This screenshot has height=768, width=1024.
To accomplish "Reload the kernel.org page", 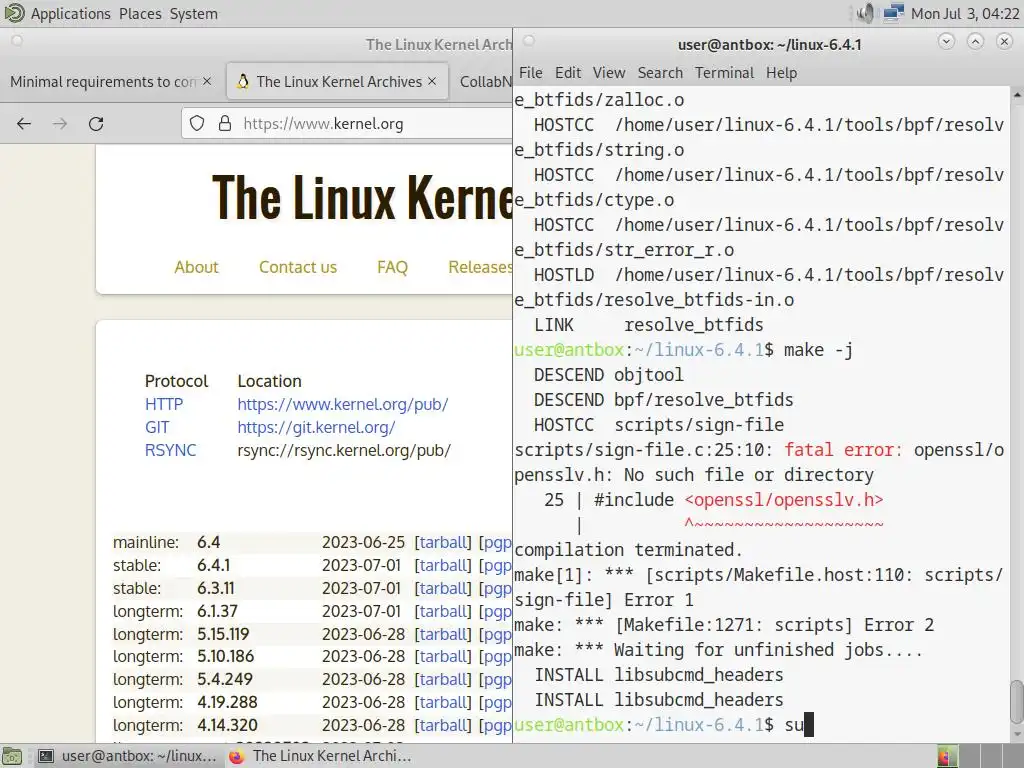I will [96, 123].
